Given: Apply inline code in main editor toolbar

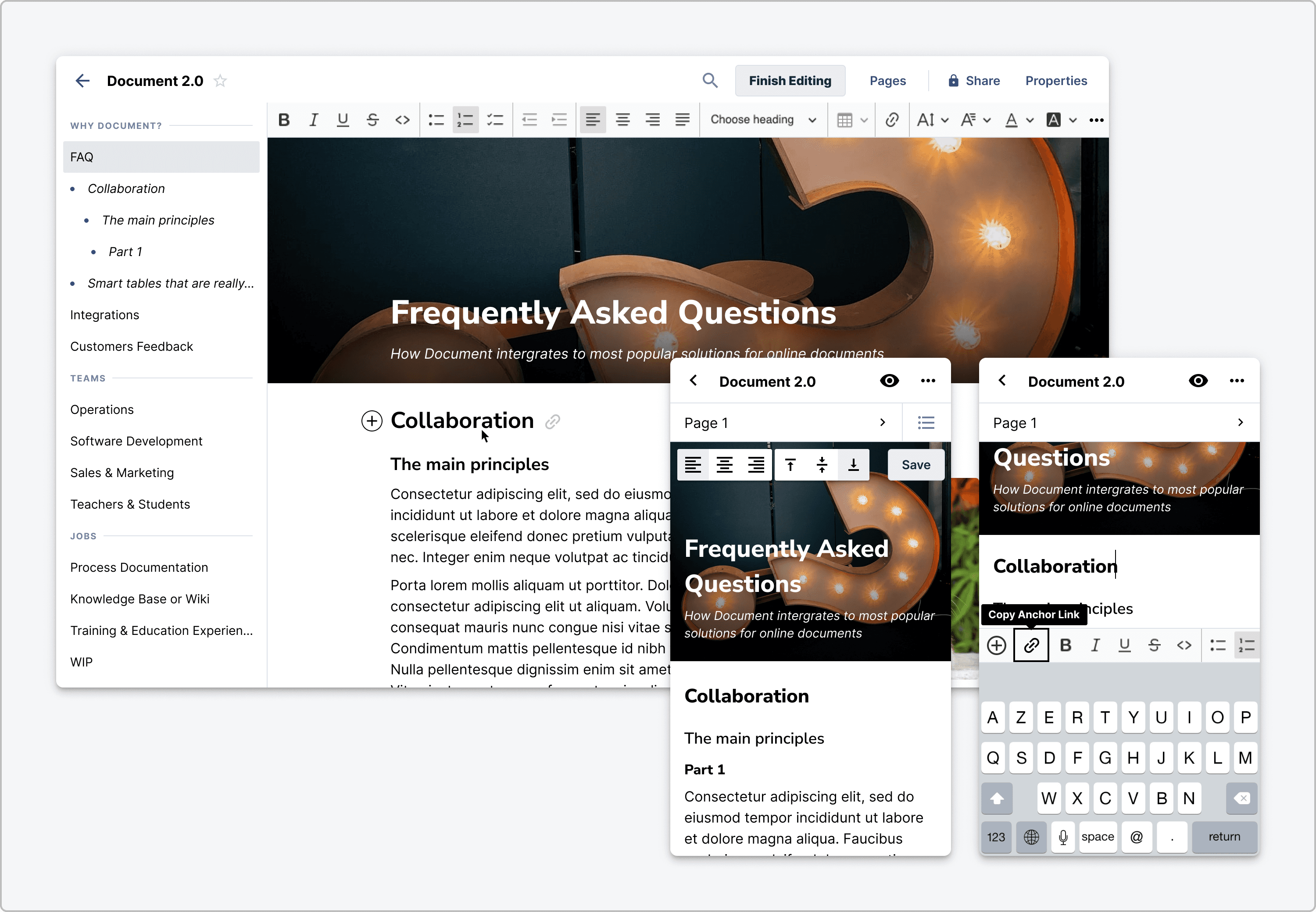Looking at the screenshot, I should click(x=402, y=120).
